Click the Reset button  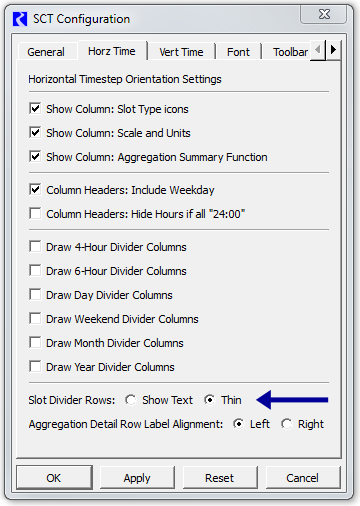pos(220,478)
